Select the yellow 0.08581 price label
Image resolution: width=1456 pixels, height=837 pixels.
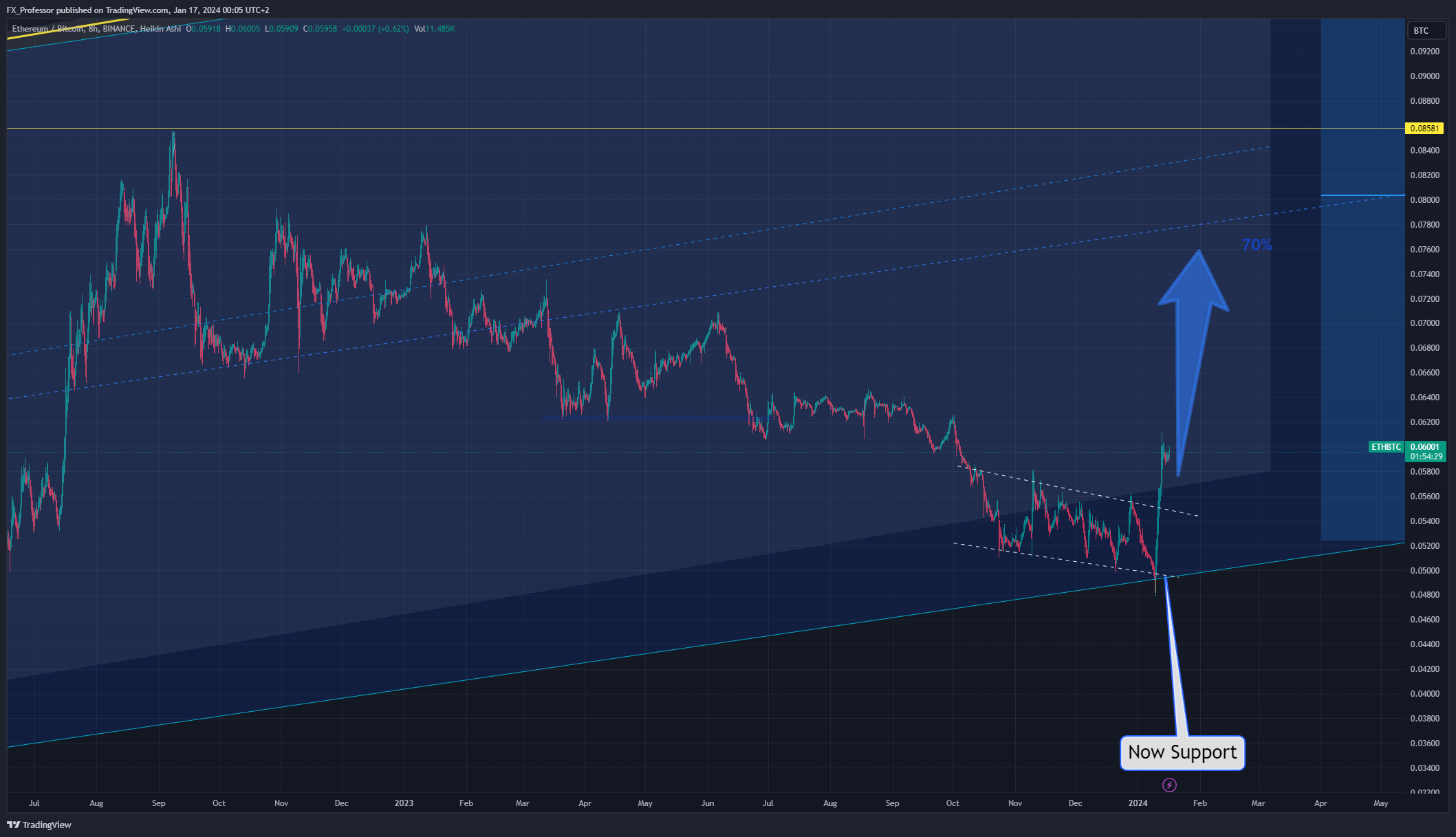pos(1424,129)
